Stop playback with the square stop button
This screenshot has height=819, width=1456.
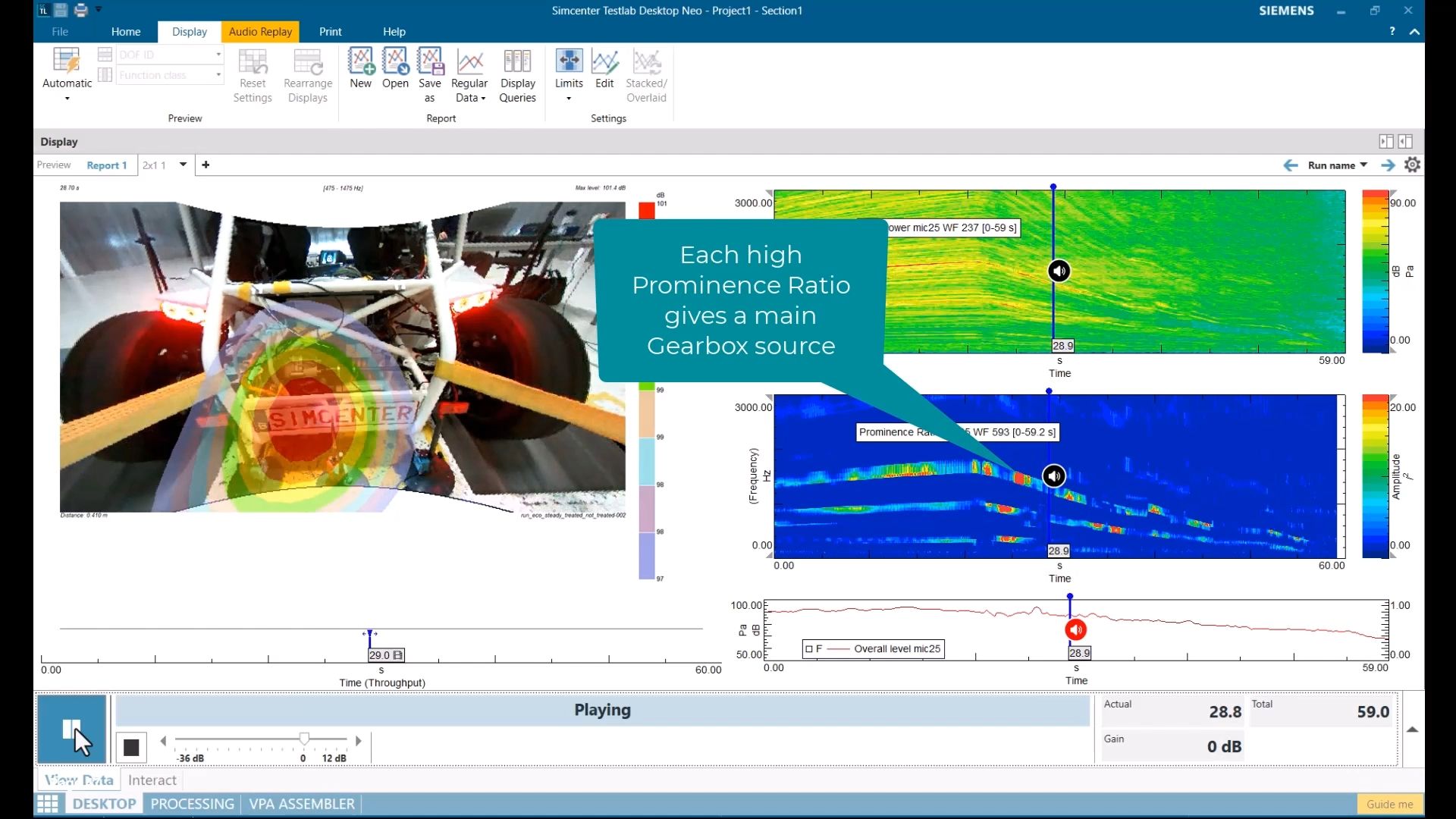pyautogui.click(x=131, y=748)
